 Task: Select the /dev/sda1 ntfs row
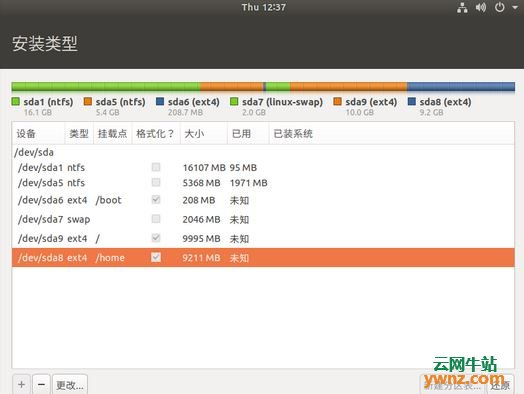(263, 167)
